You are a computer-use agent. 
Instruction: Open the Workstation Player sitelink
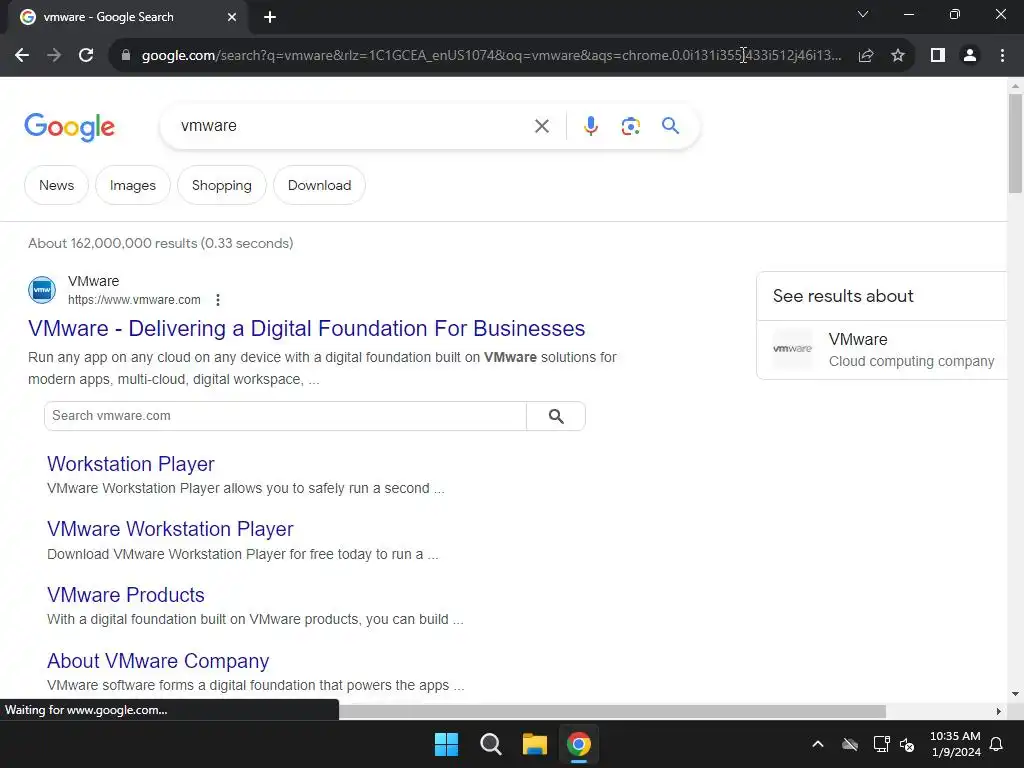(x=131, y=464)
